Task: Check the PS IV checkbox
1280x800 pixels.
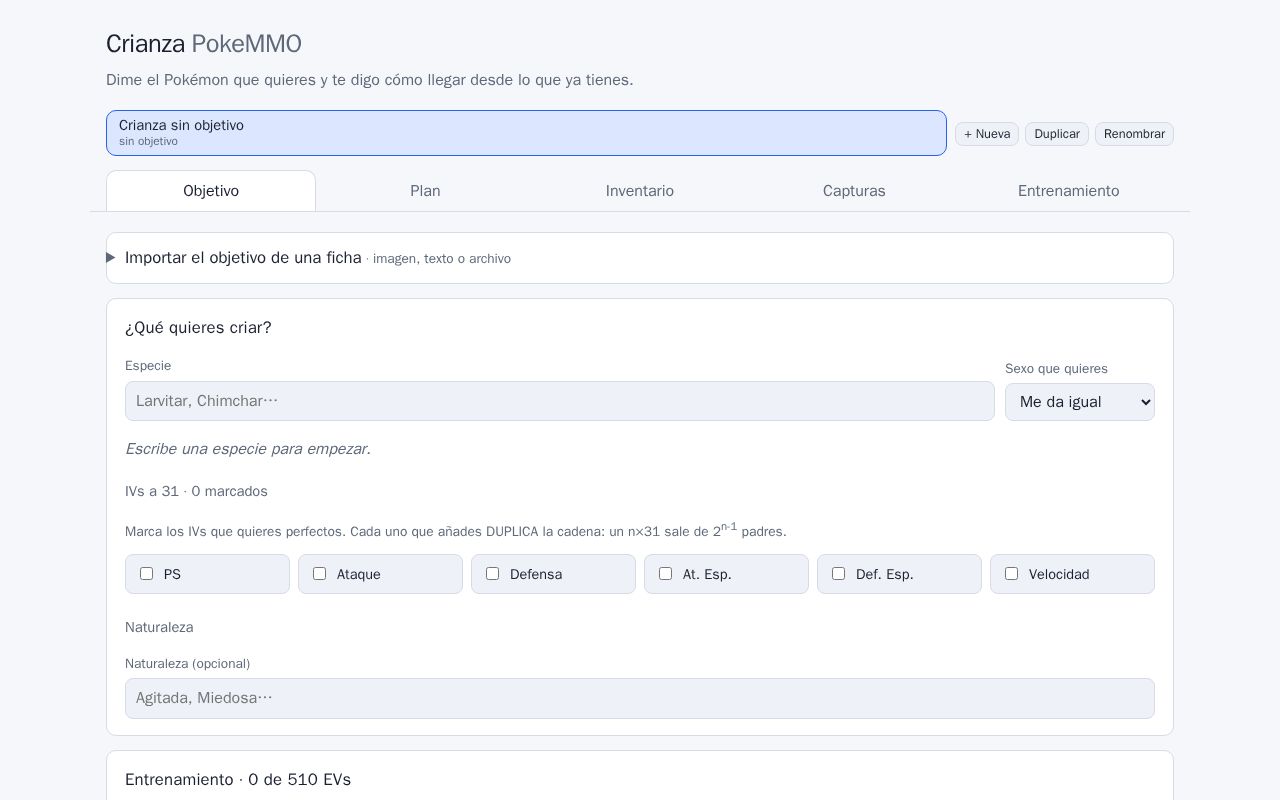Action: 147,574
